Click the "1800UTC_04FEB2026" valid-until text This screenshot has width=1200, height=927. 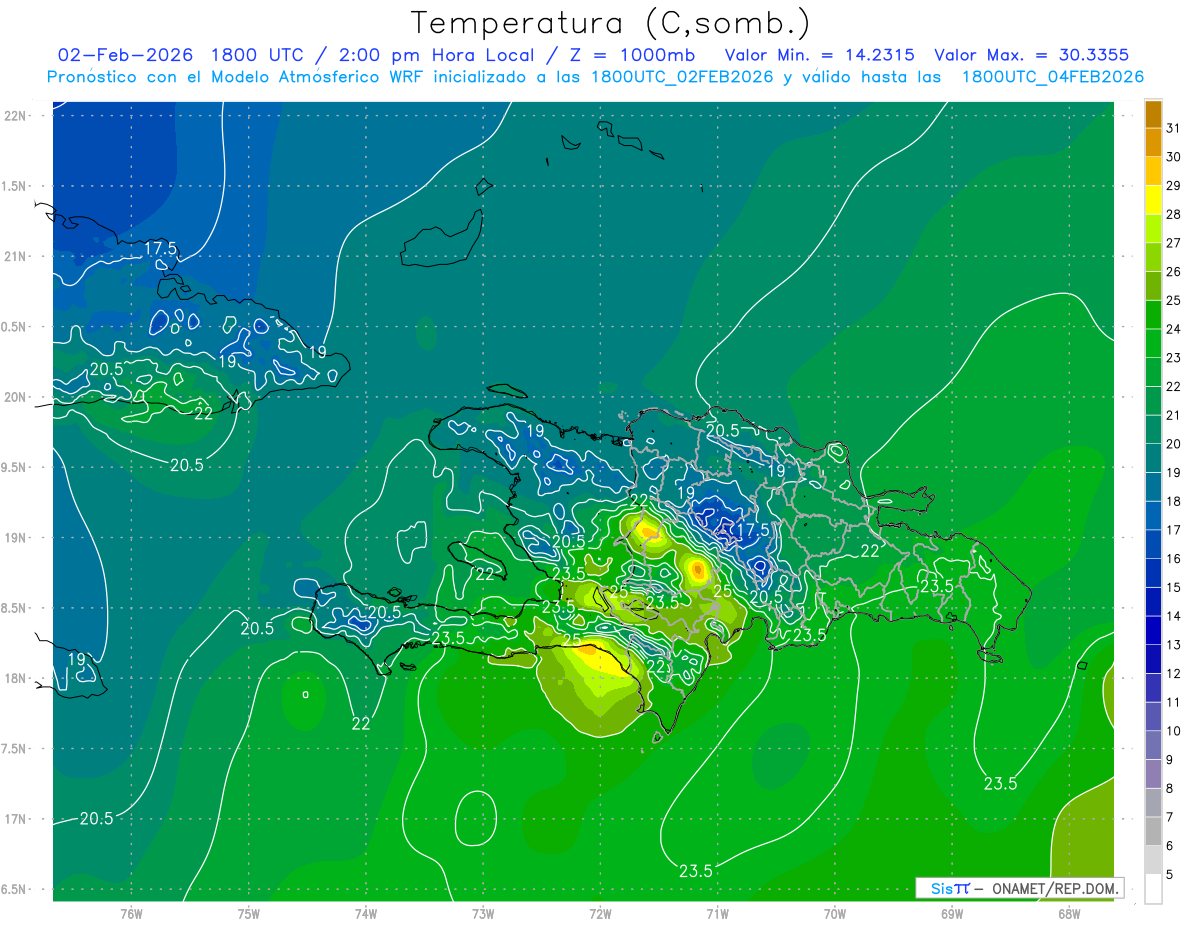(x=1053, y=77)
